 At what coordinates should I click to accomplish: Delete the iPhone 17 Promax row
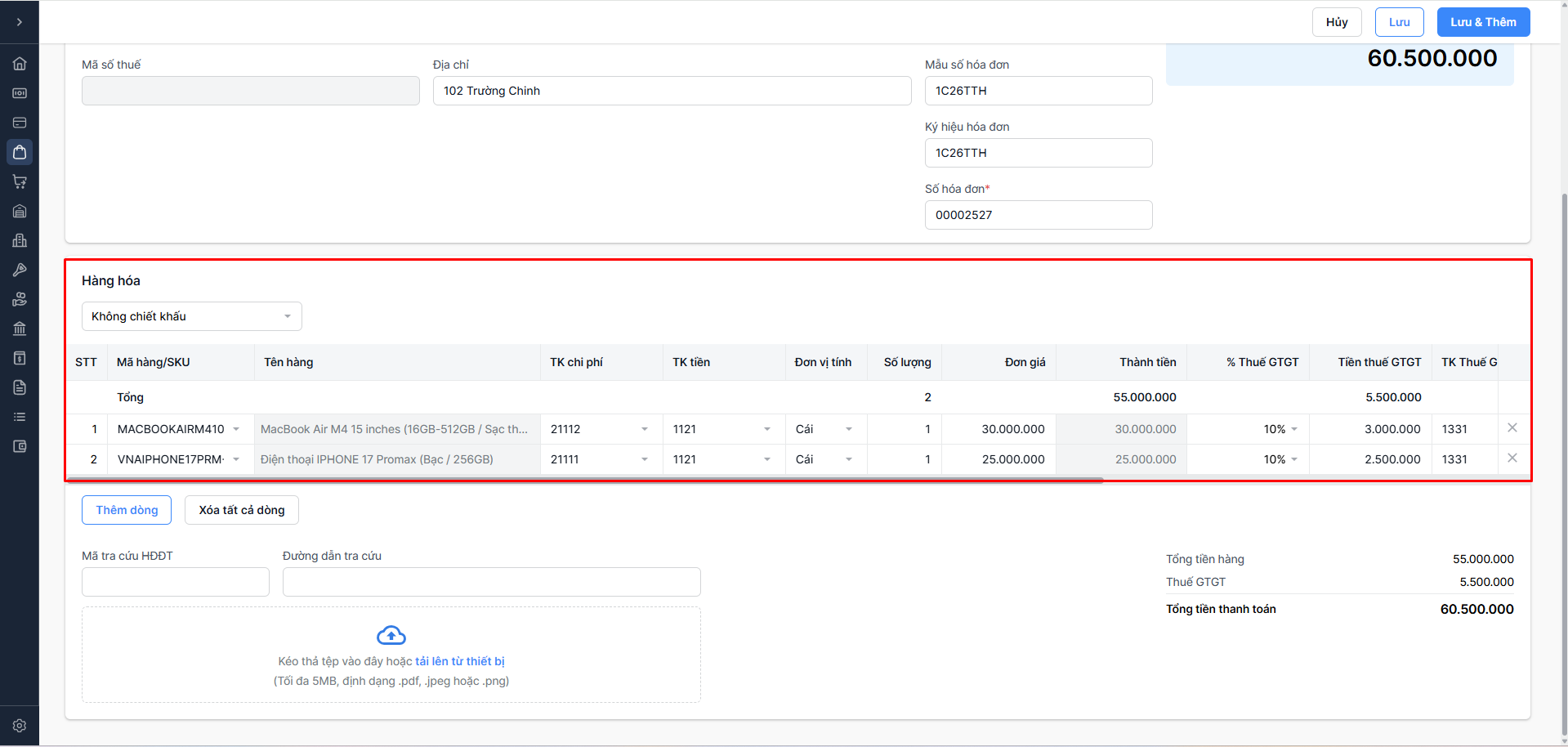point(1512,458)
